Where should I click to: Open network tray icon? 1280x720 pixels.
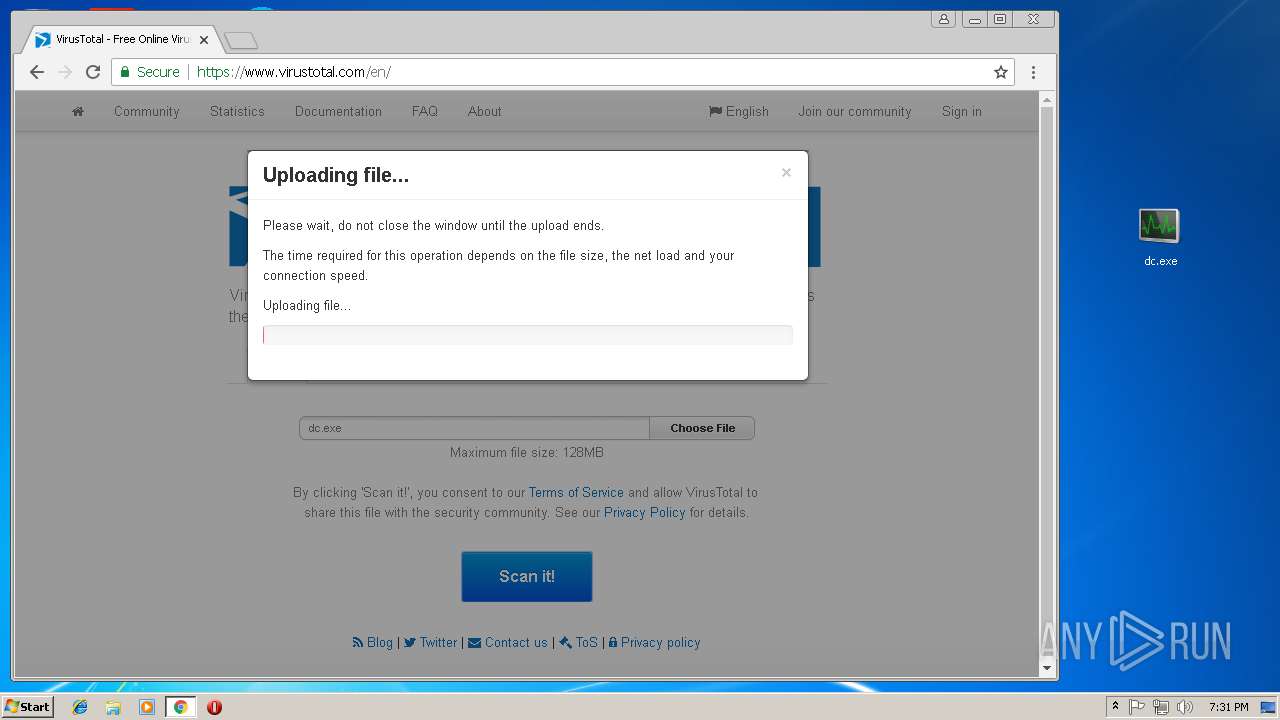coord(1161,707)
